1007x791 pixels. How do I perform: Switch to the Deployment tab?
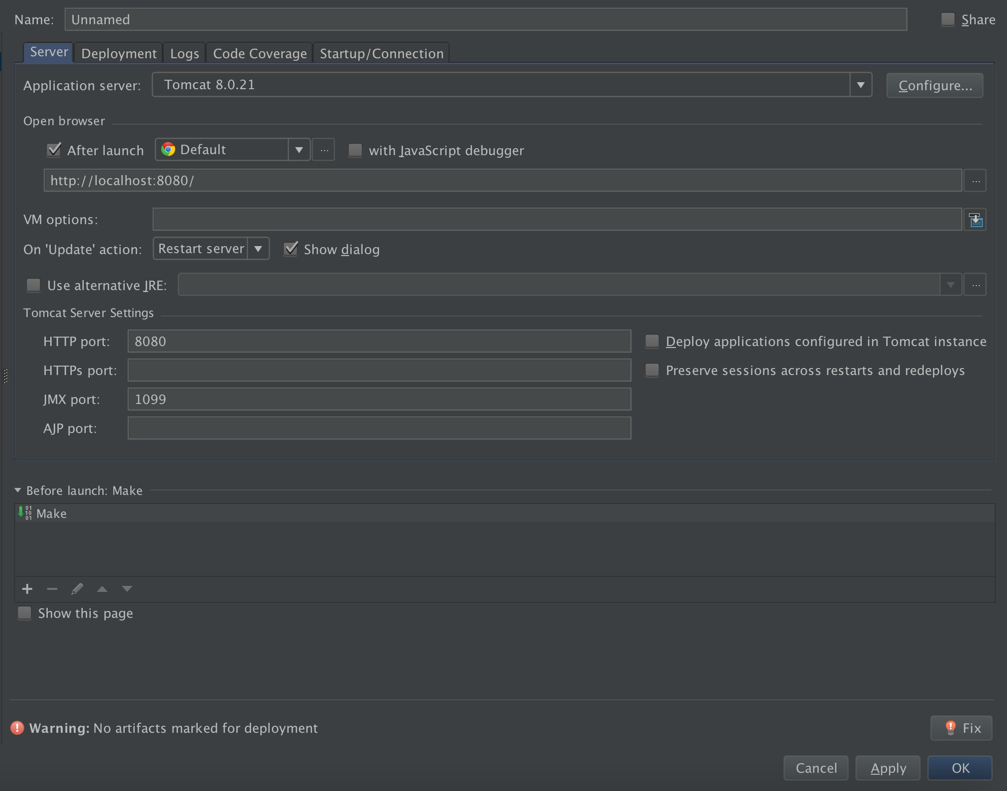pos(118,53)
